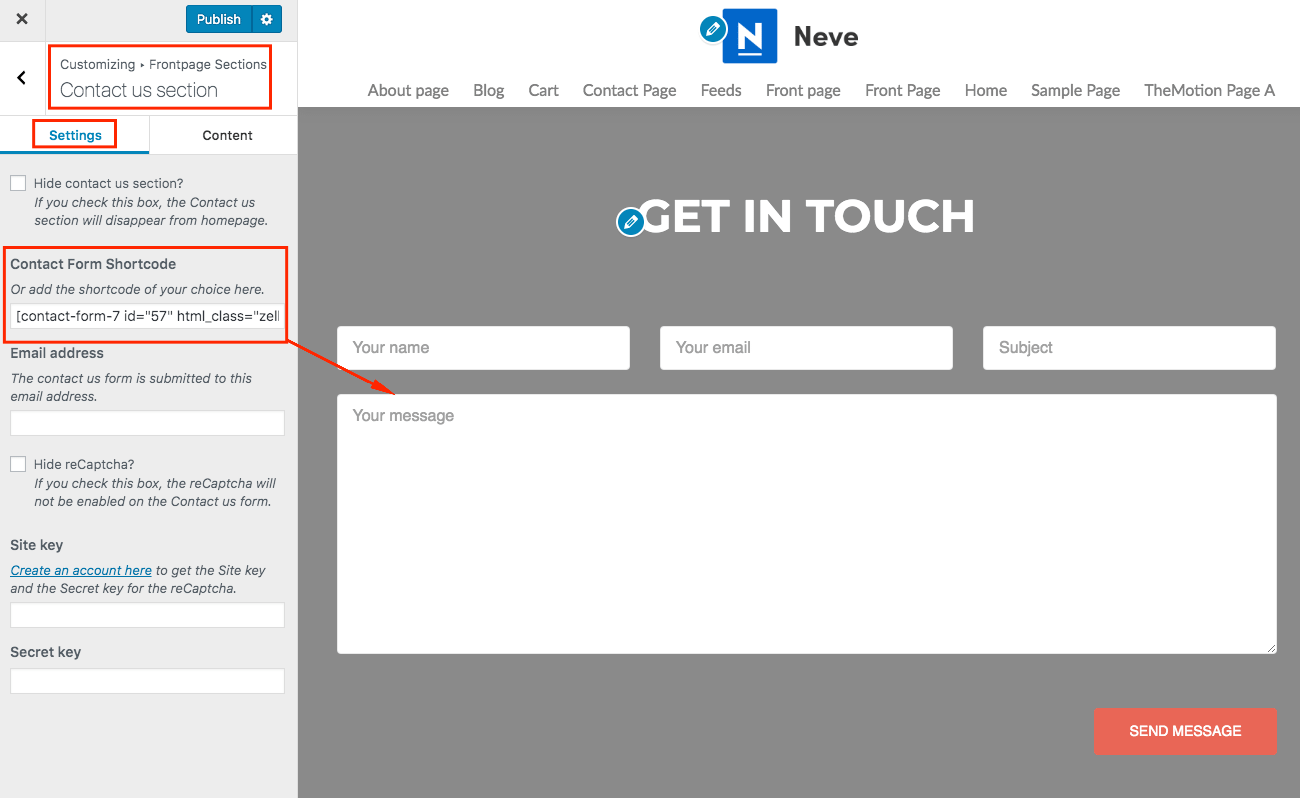Screen dimensions: 1300x798
Task: Click the Contact Form Shortcode field
Action: [x=147, y=317]
